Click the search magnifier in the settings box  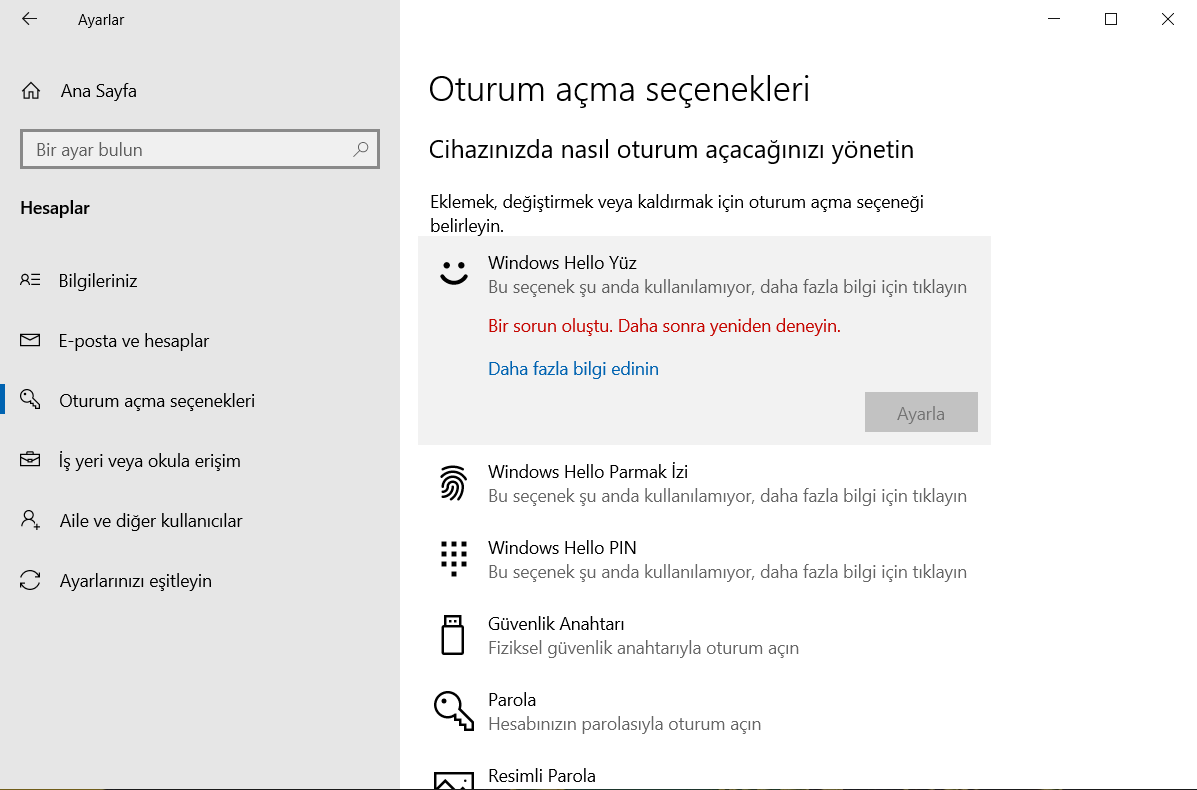[360, 149]
